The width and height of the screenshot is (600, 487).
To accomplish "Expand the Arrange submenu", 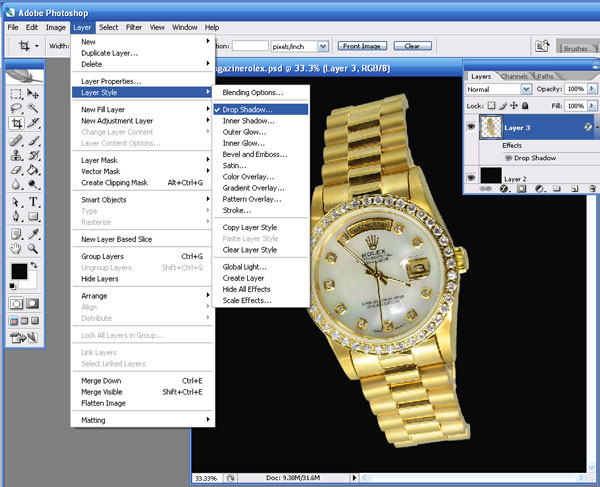I will [142, 296].
